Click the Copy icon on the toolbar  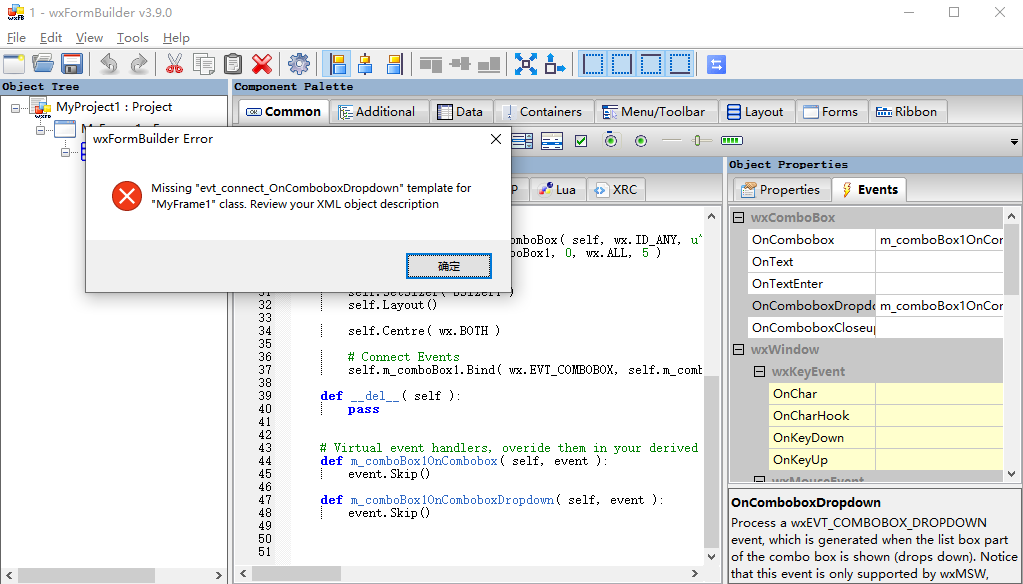203,63
